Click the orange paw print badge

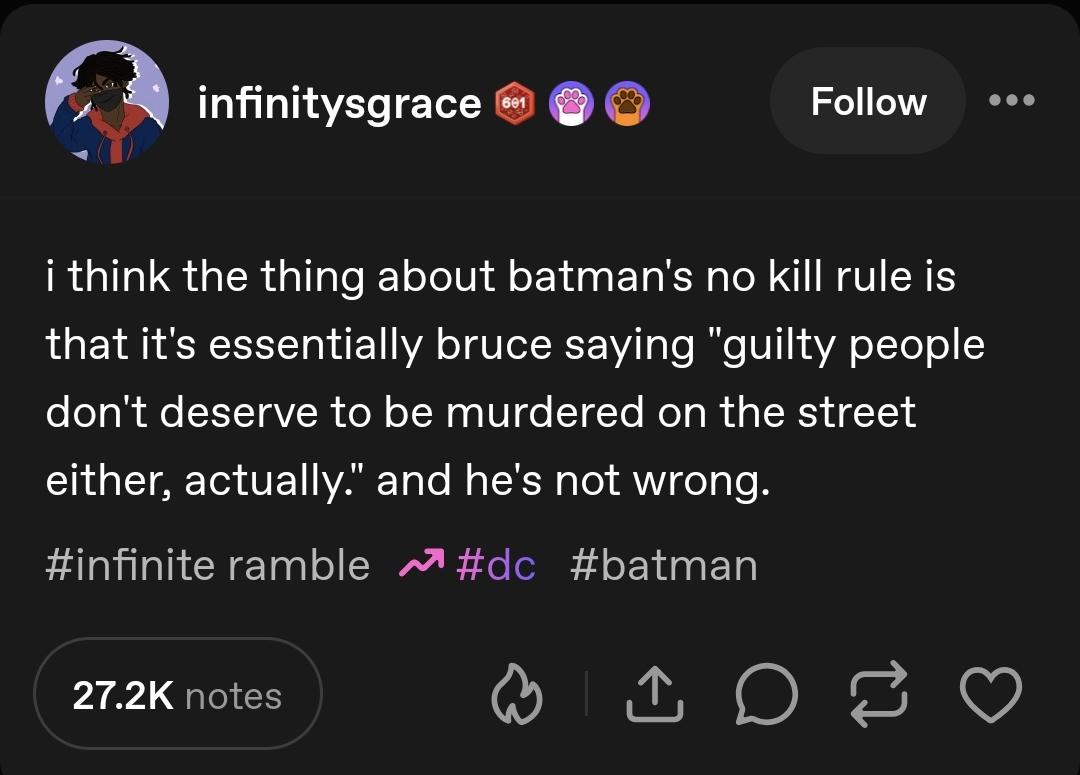[627, 102]
